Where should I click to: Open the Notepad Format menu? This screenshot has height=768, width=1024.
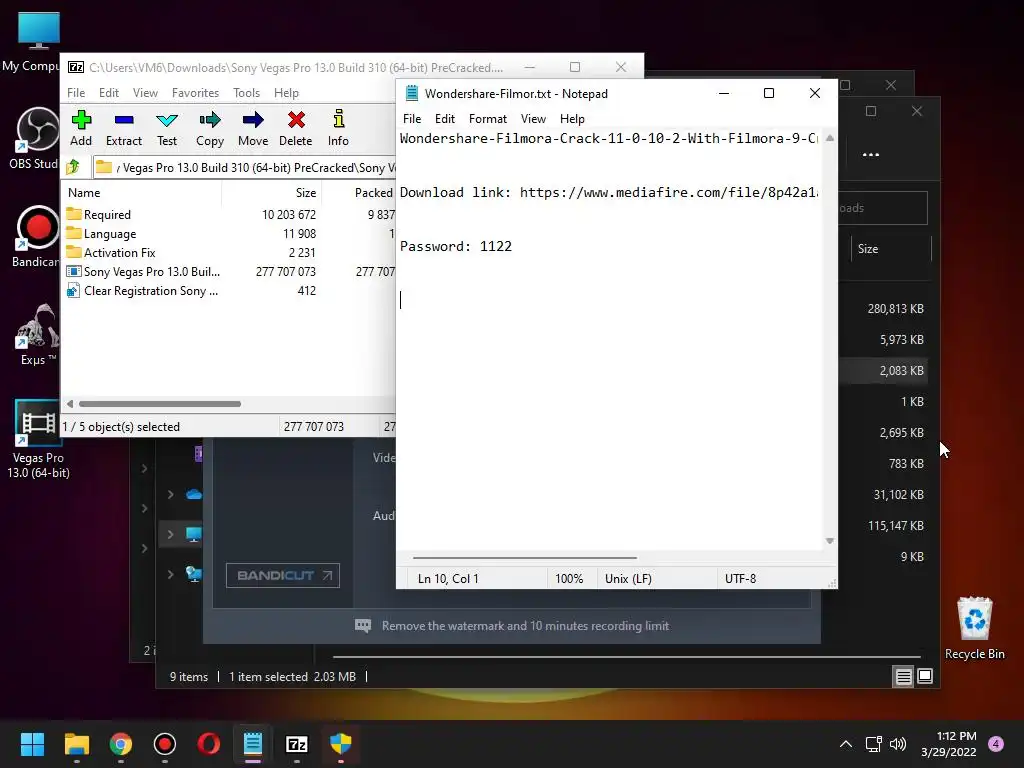(488, 119)
